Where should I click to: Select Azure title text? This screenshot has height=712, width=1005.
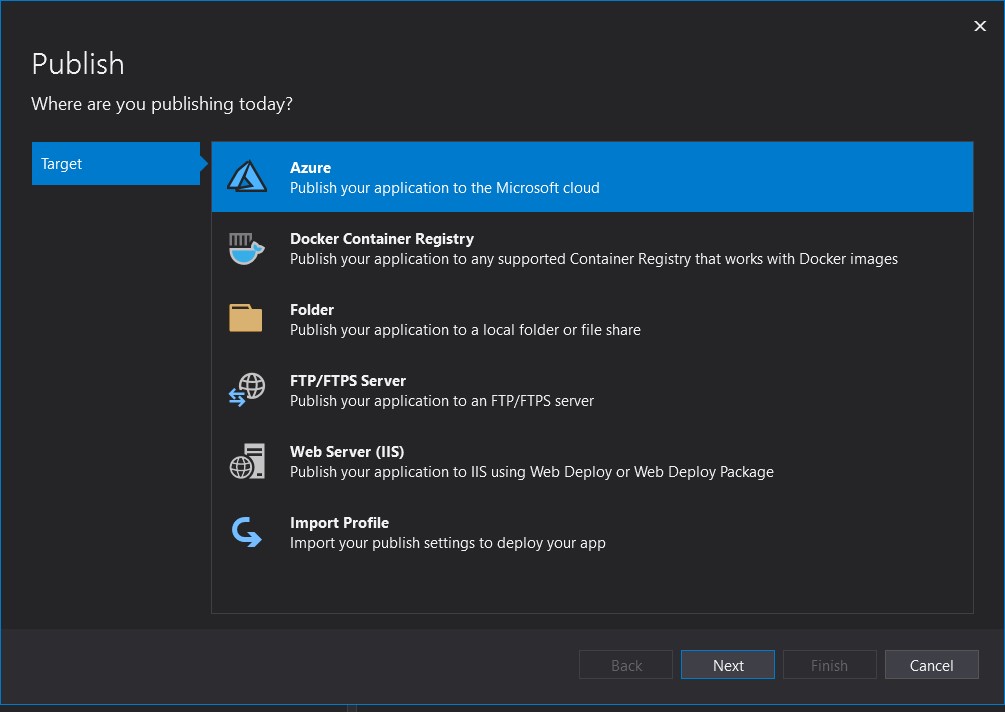[x=310, y=167]
